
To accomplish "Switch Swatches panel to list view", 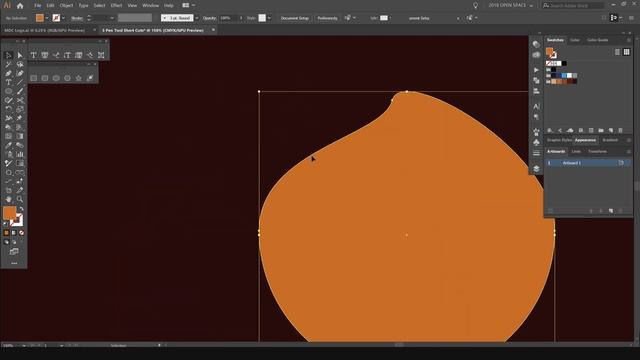I will [x=617, y=52].
